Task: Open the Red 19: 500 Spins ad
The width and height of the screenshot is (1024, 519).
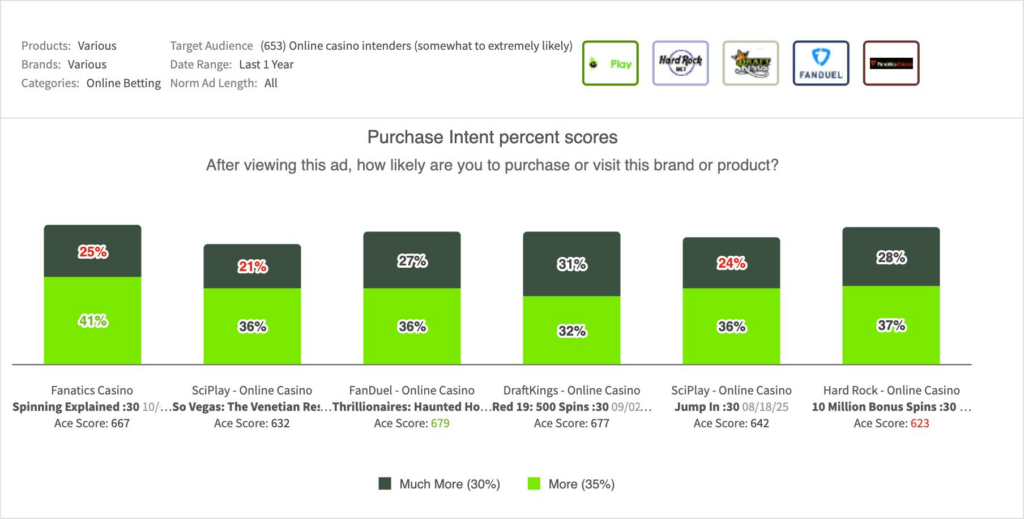Action: (x=572, y=407)
